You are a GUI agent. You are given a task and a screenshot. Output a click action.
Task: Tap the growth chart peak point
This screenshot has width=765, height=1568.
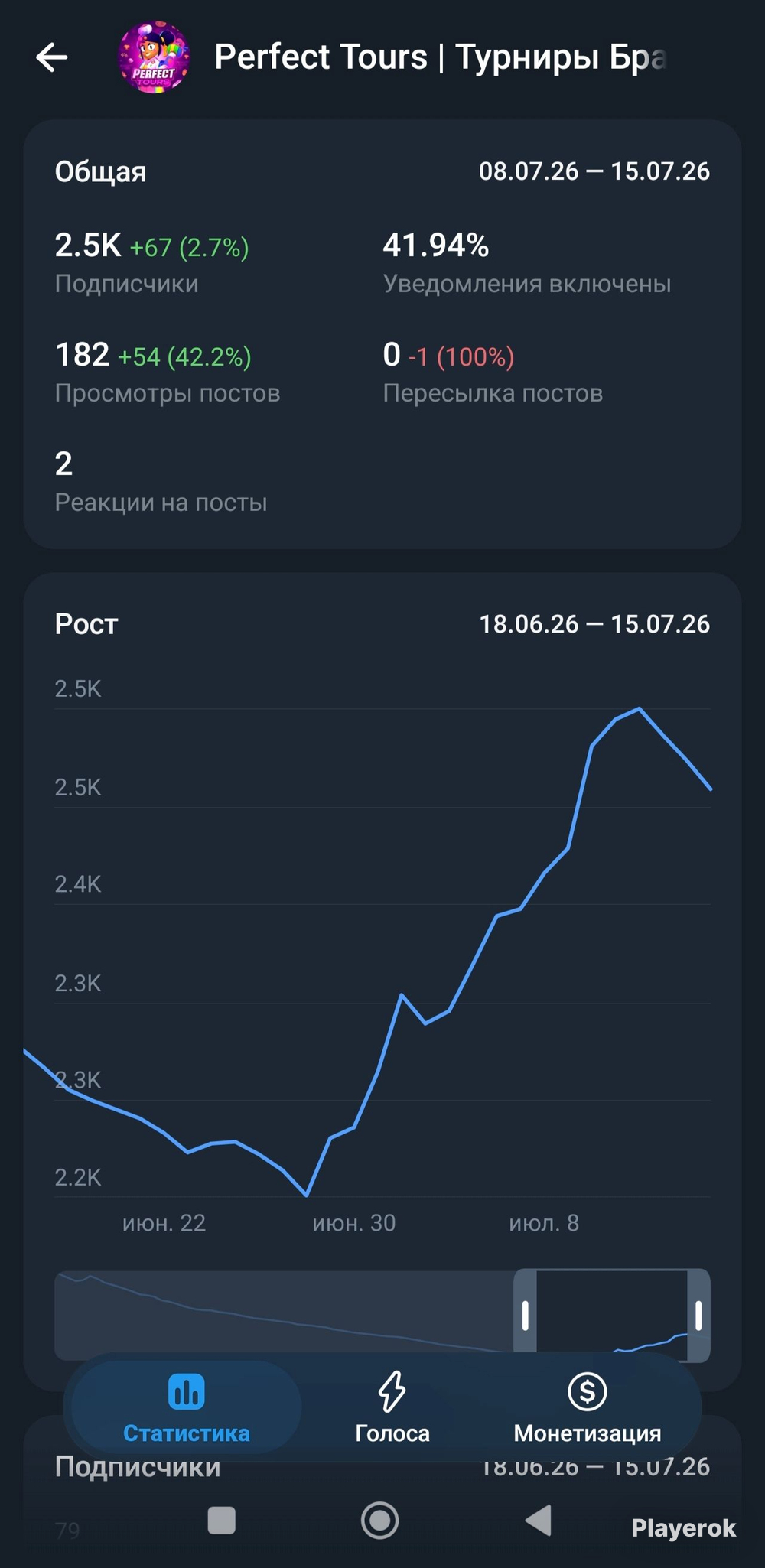tap(640, 709)
